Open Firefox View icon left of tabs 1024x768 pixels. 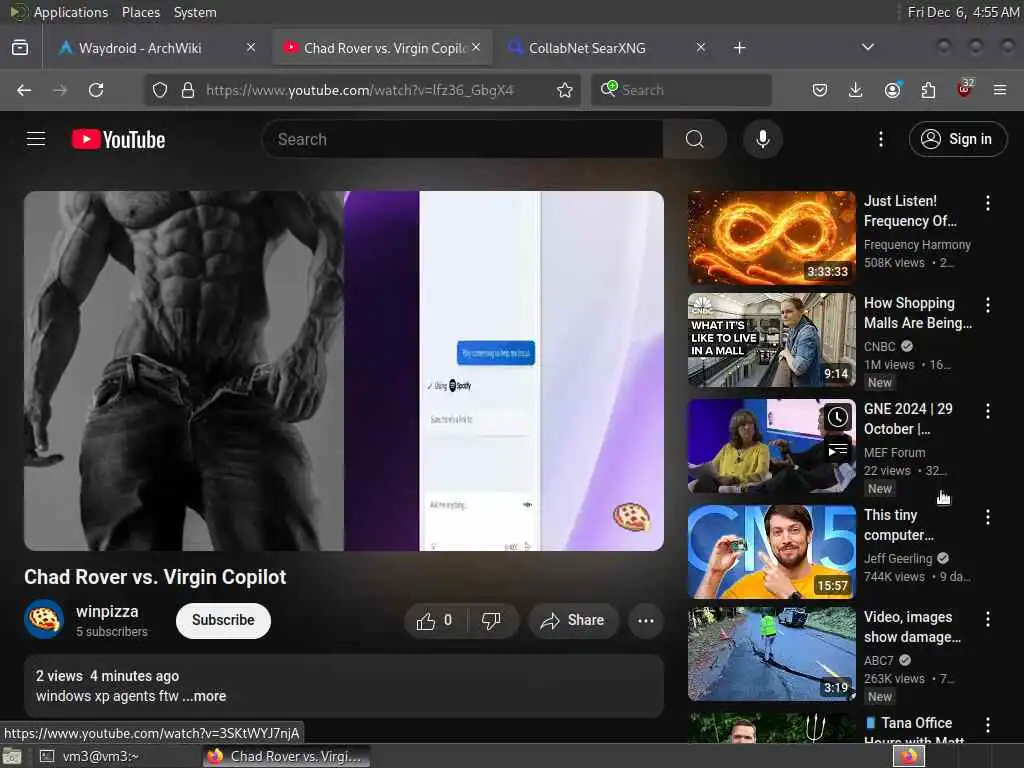pyautogui.click(x=20, y=48)
